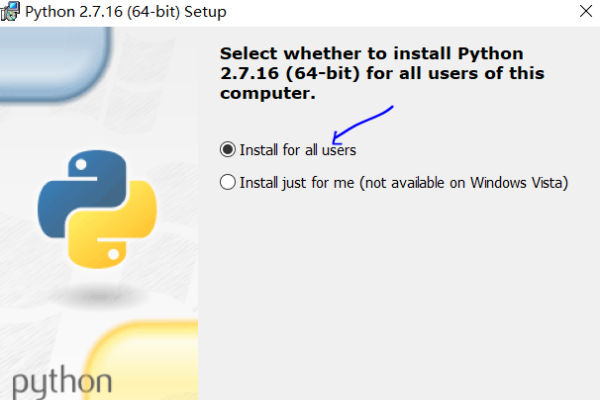
Task: Click the word 'Setup' in the title bar
Action: [x=205, y=12]
